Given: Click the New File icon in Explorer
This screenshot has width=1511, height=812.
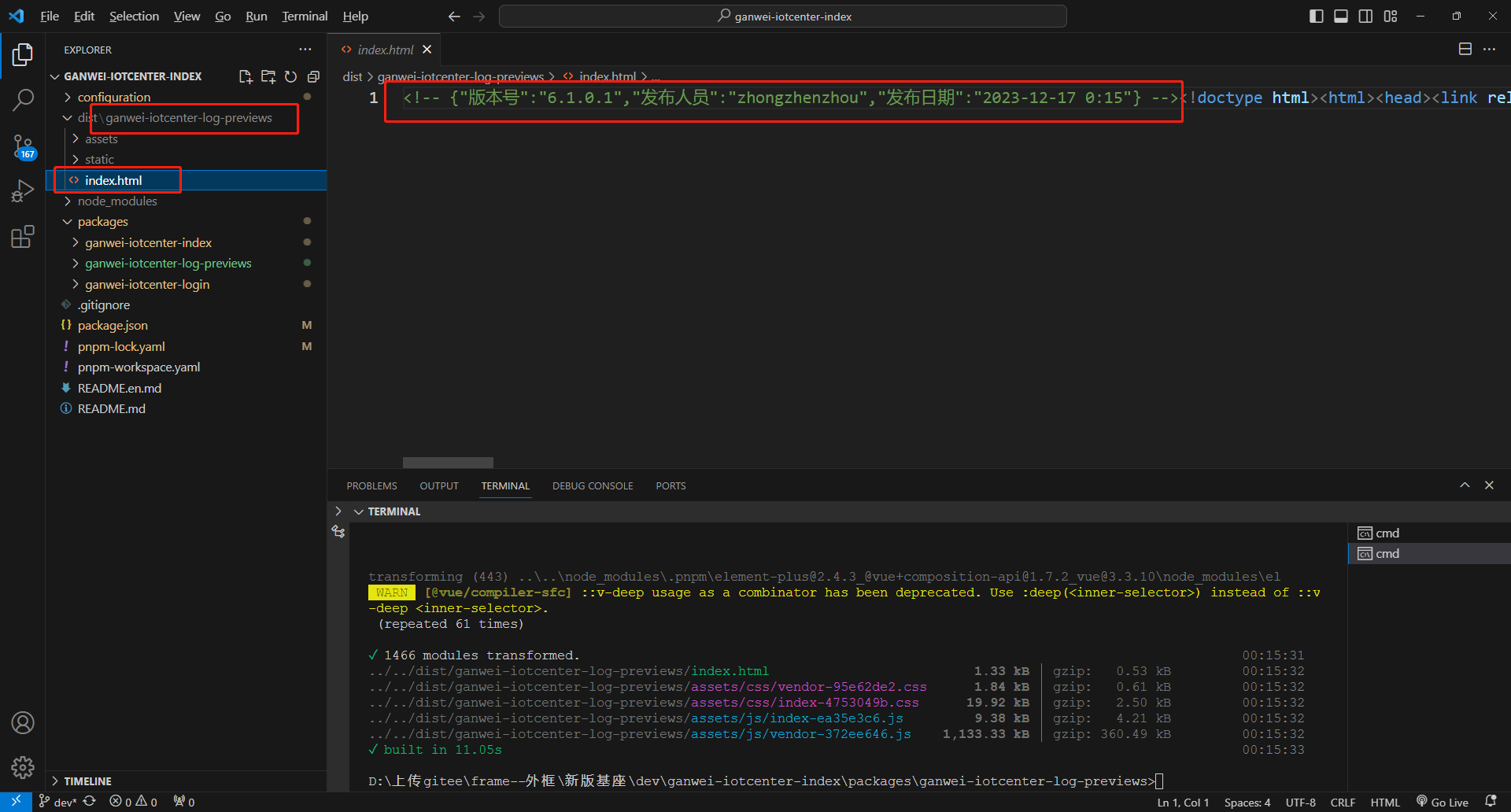Looking at the screenshot, I should 246,76.
